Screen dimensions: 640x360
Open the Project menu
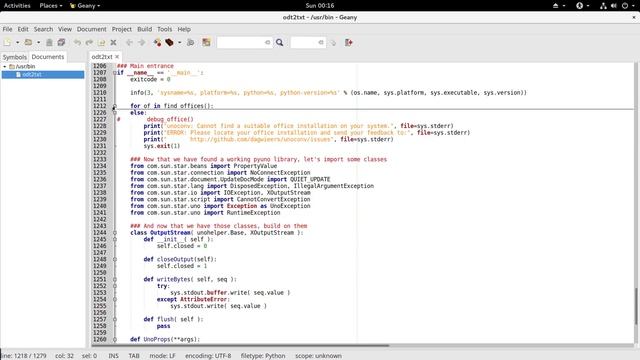(122, 29)
